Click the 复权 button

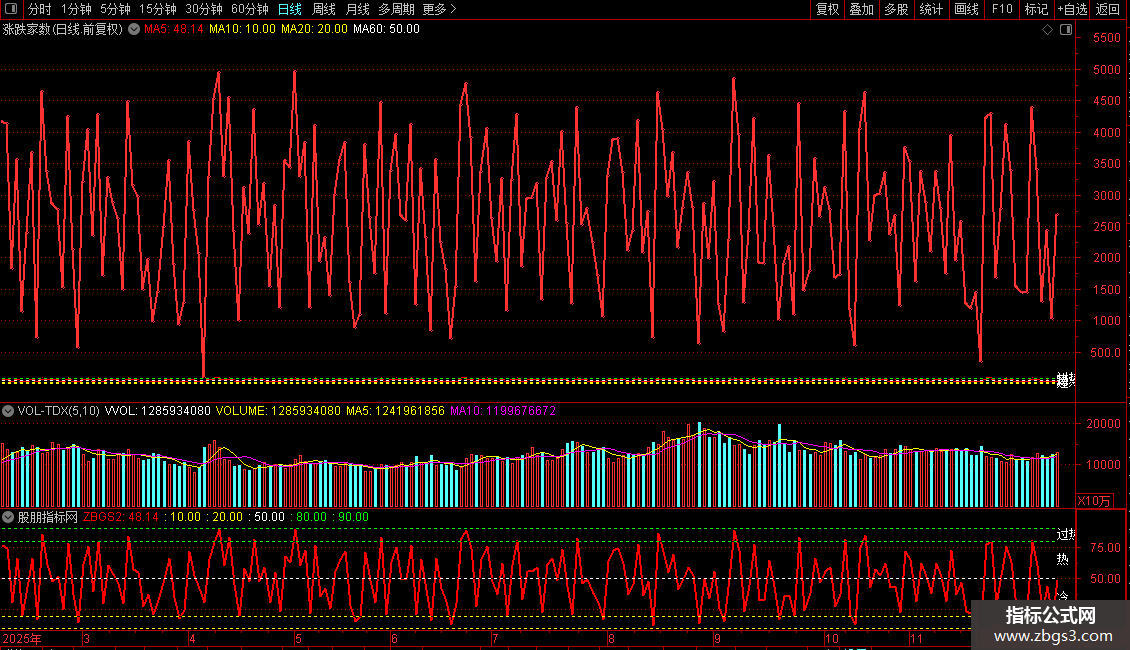(x=828, y=9)
